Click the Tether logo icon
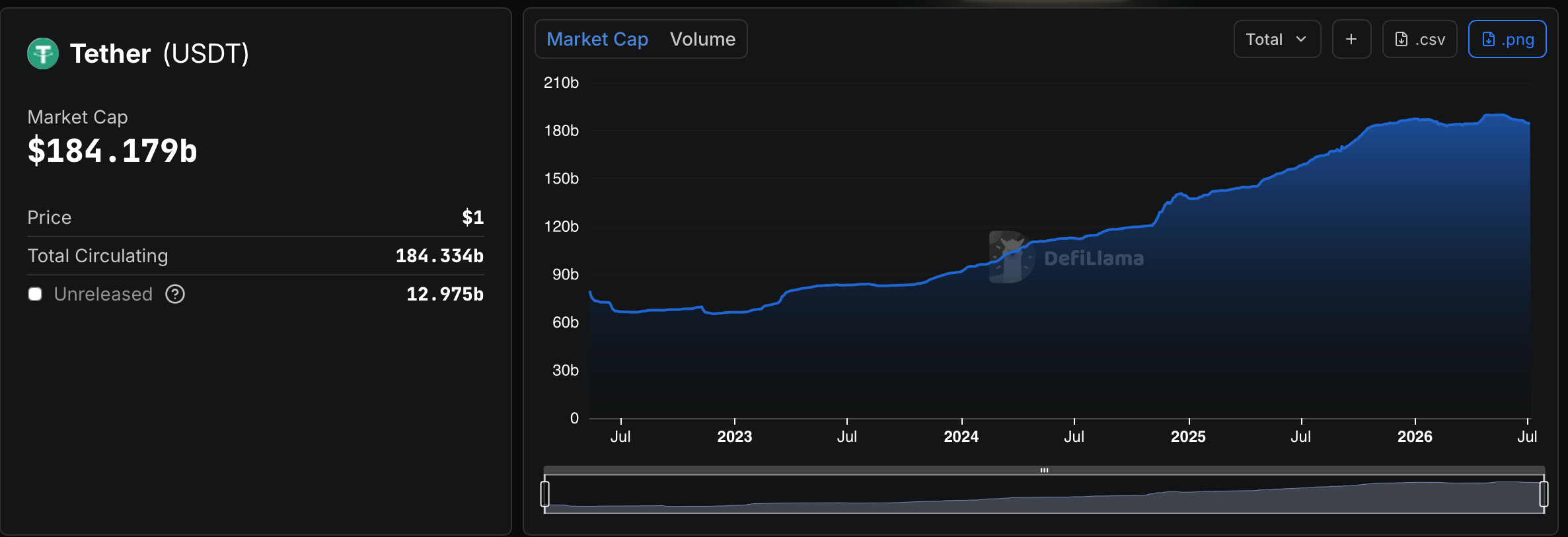 (43, 54)
